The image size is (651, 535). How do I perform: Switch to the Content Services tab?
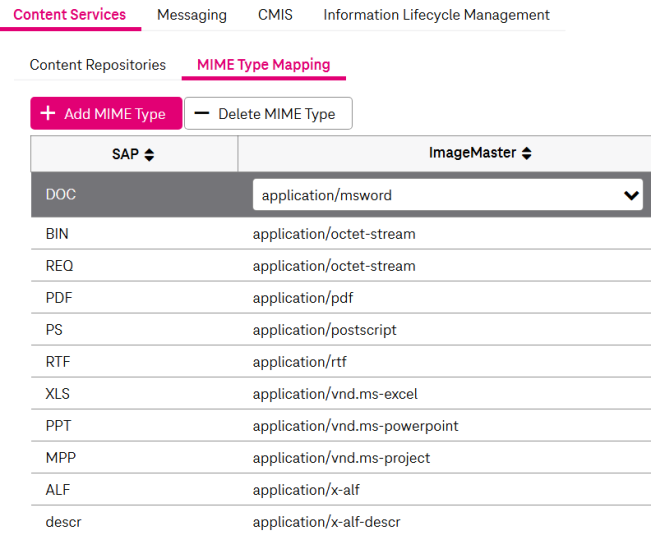(70, 15)
